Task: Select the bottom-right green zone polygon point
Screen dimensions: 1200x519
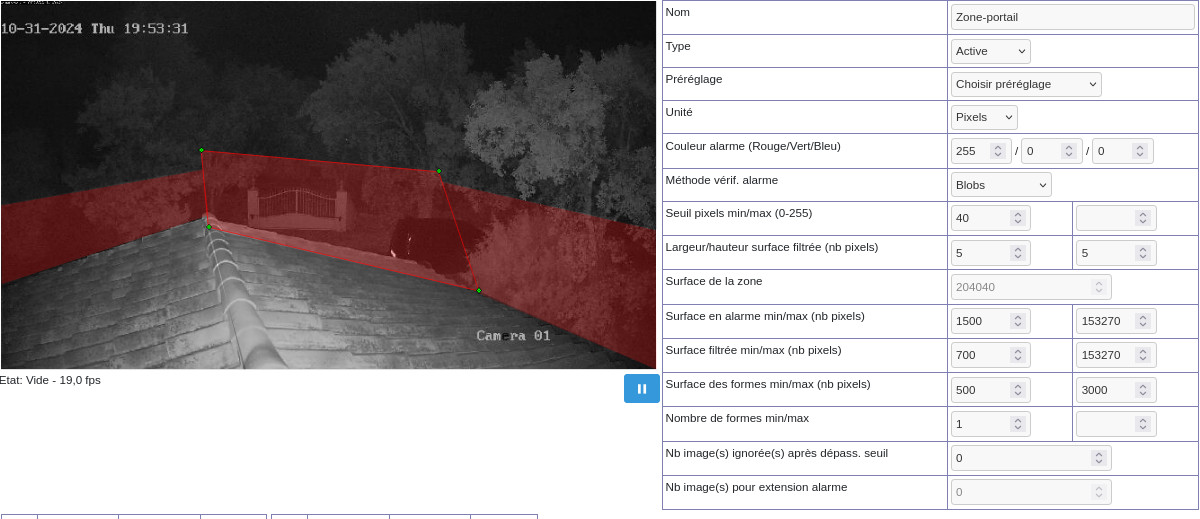Action: [x=478, y=290]
